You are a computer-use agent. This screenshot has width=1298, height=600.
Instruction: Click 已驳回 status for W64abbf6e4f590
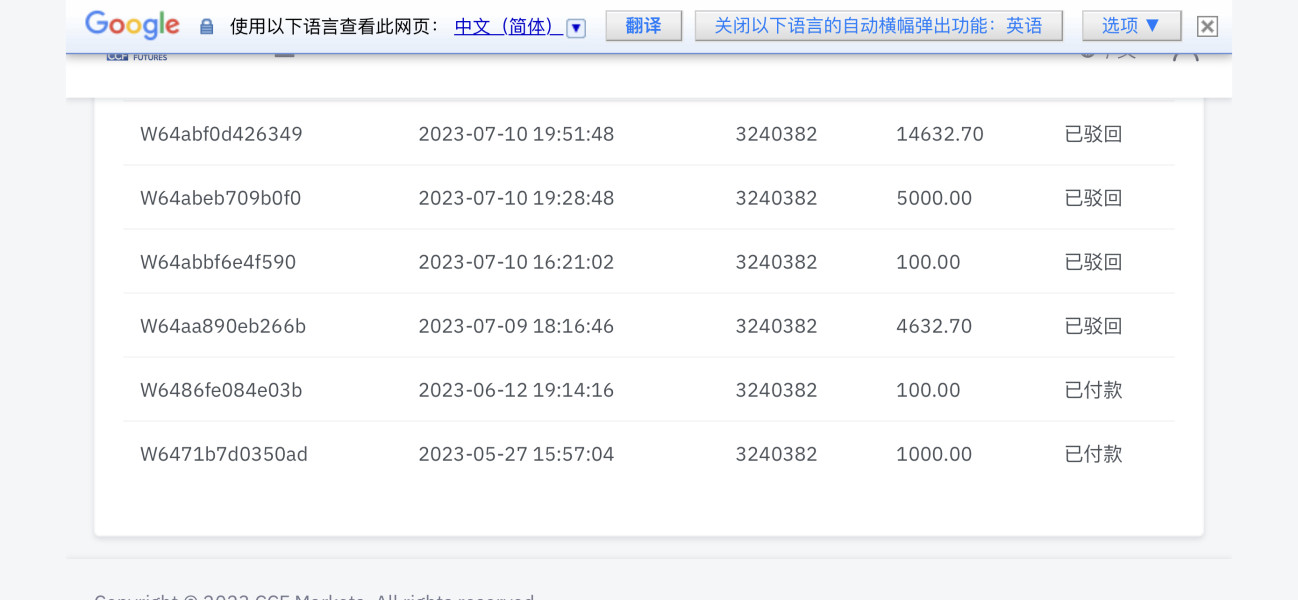pos(1093,262)
